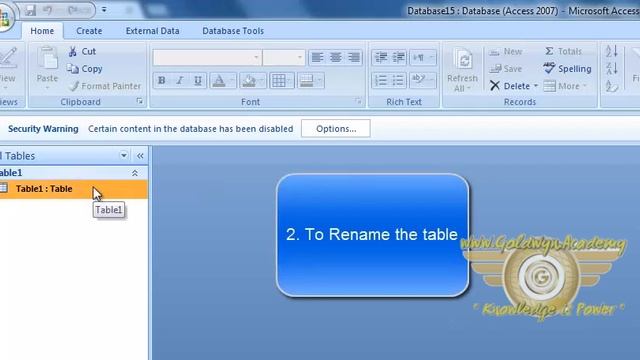Click the security warning Options button

pos(336,129)
